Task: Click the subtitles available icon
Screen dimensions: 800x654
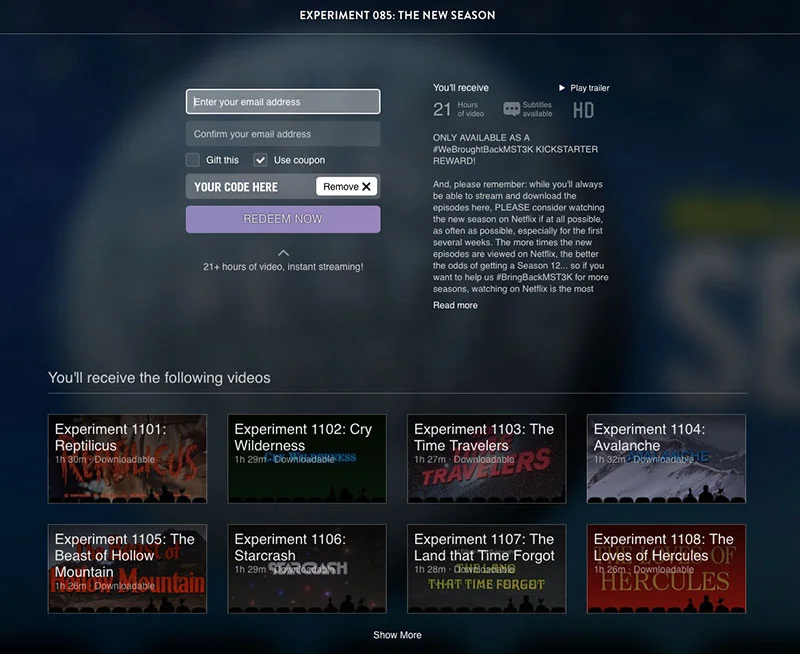Action: [511, 109]
